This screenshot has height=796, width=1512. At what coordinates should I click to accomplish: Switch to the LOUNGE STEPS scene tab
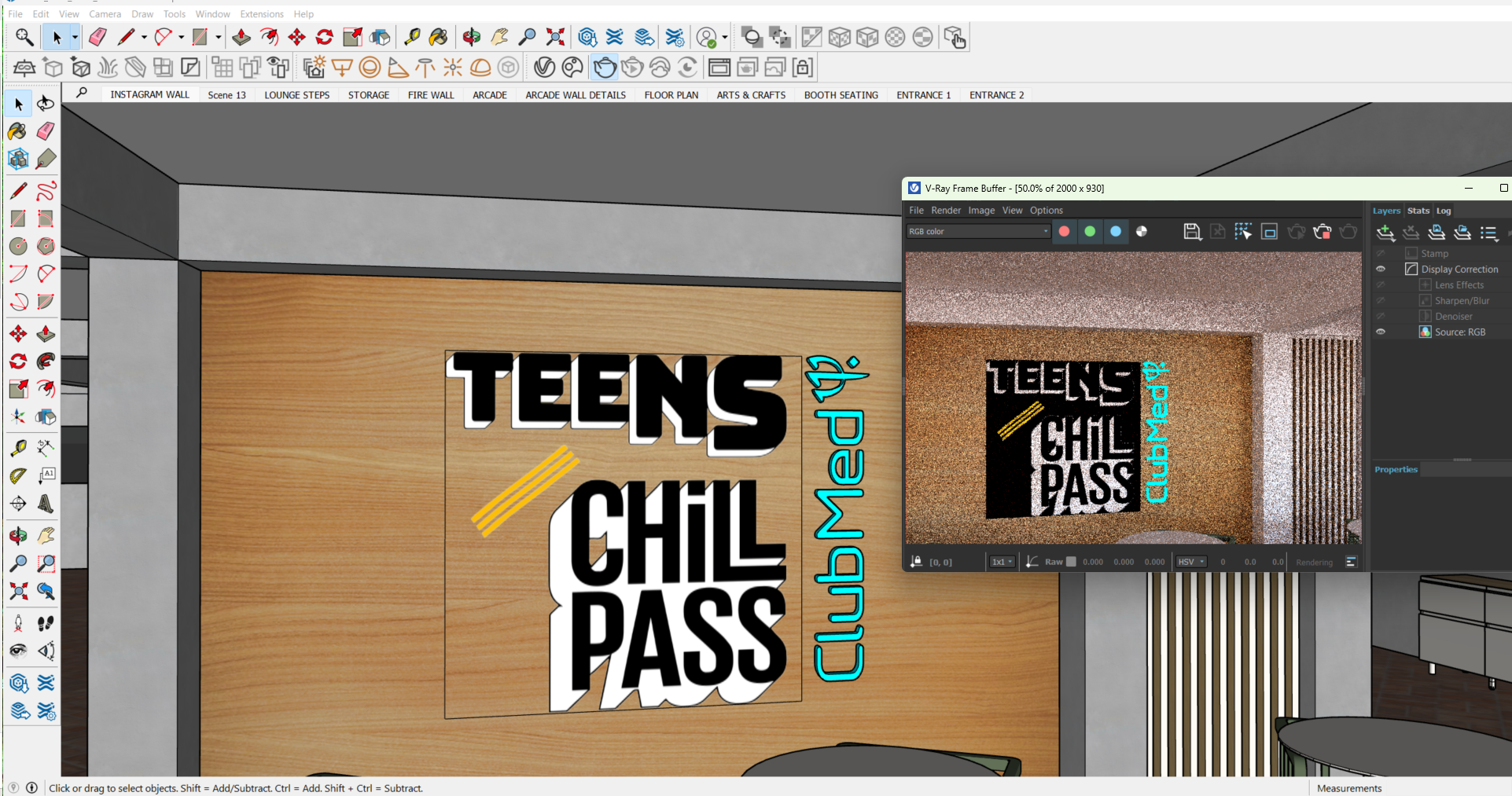click(x=296, y=95)
